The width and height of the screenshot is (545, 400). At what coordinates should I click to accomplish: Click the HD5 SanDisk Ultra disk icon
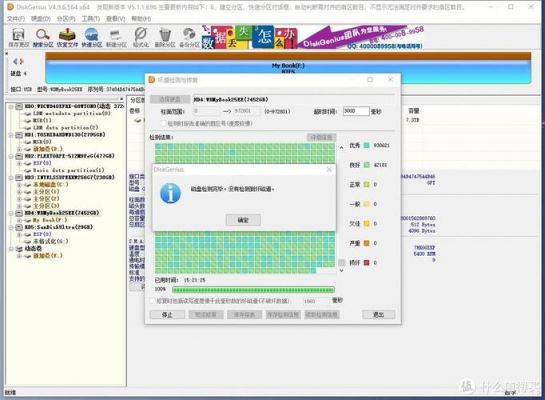click(19, 227)
